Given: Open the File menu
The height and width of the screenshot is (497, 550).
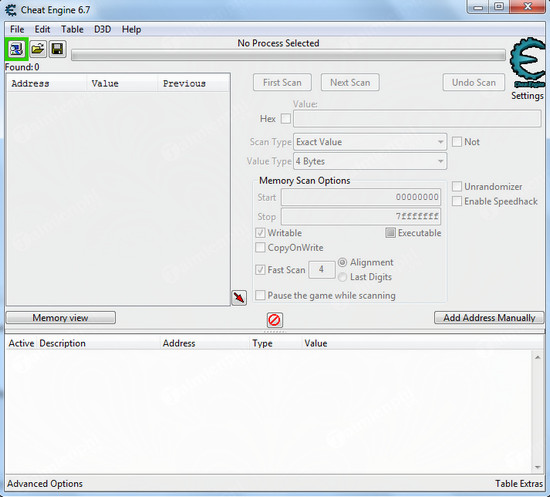Looking at the screenshot, I should pos(17,29).
